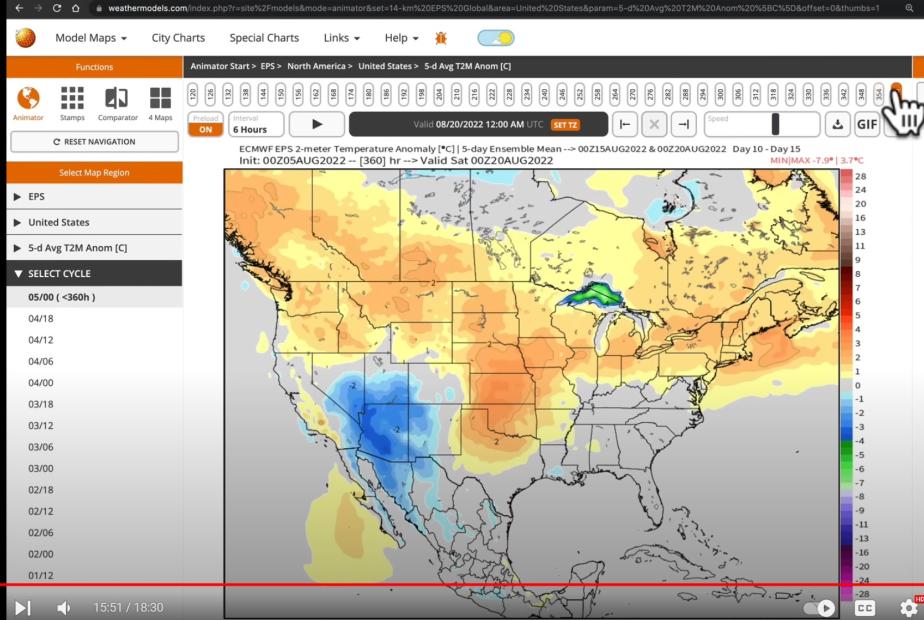The height and width of the screenshot is (620, 924).
Task: Click the SET TZ timezone button
Action: point(565,125)
